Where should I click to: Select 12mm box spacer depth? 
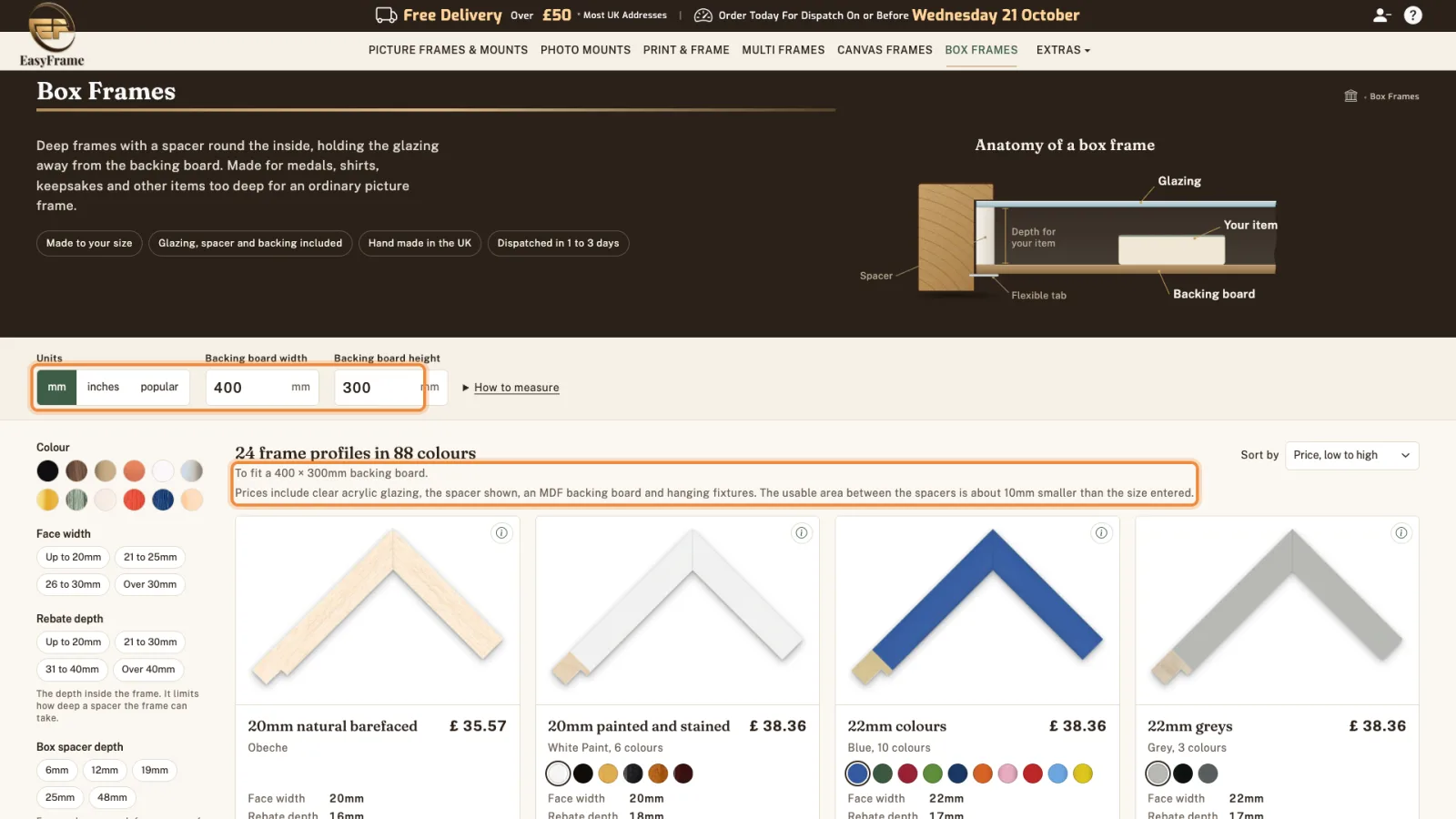click(105, 770)
